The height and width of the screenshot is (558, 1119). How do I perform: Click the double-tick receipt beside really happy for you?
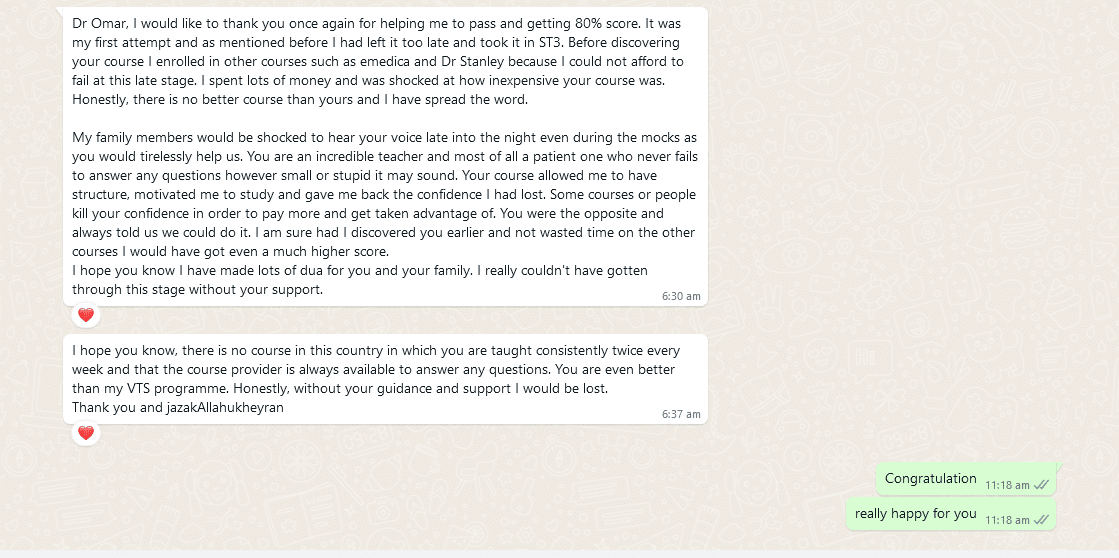(x=1041, y=520)
